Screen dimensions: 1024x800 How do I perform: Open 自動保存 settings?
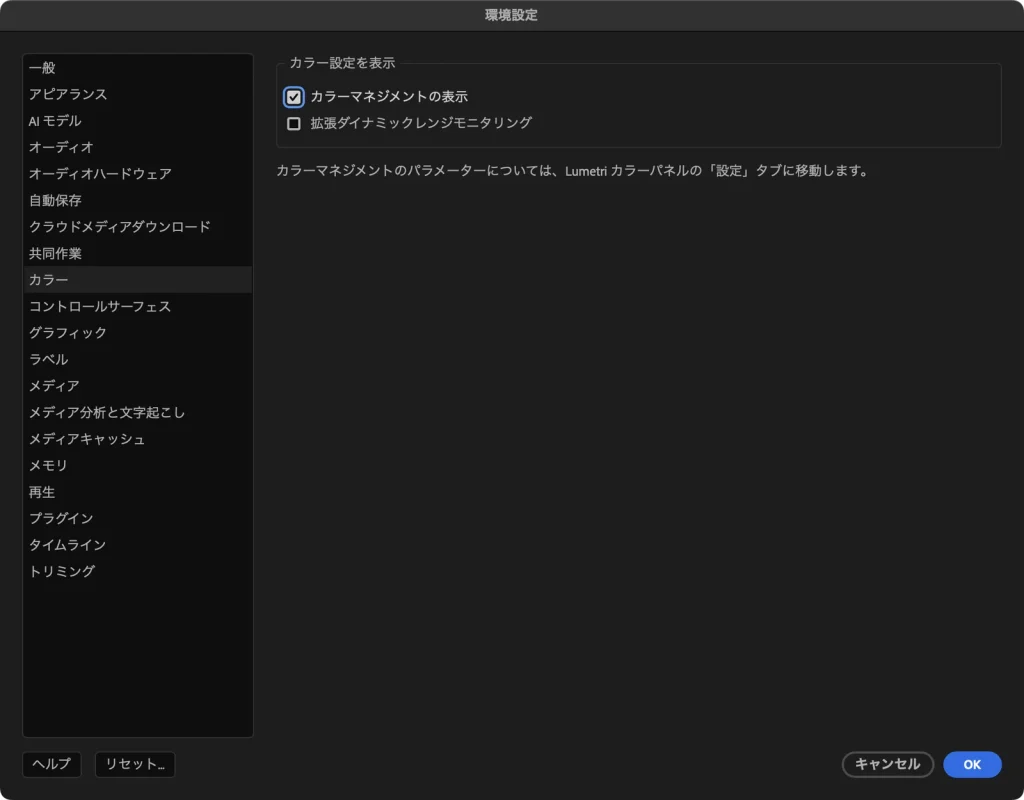(137, 200)
